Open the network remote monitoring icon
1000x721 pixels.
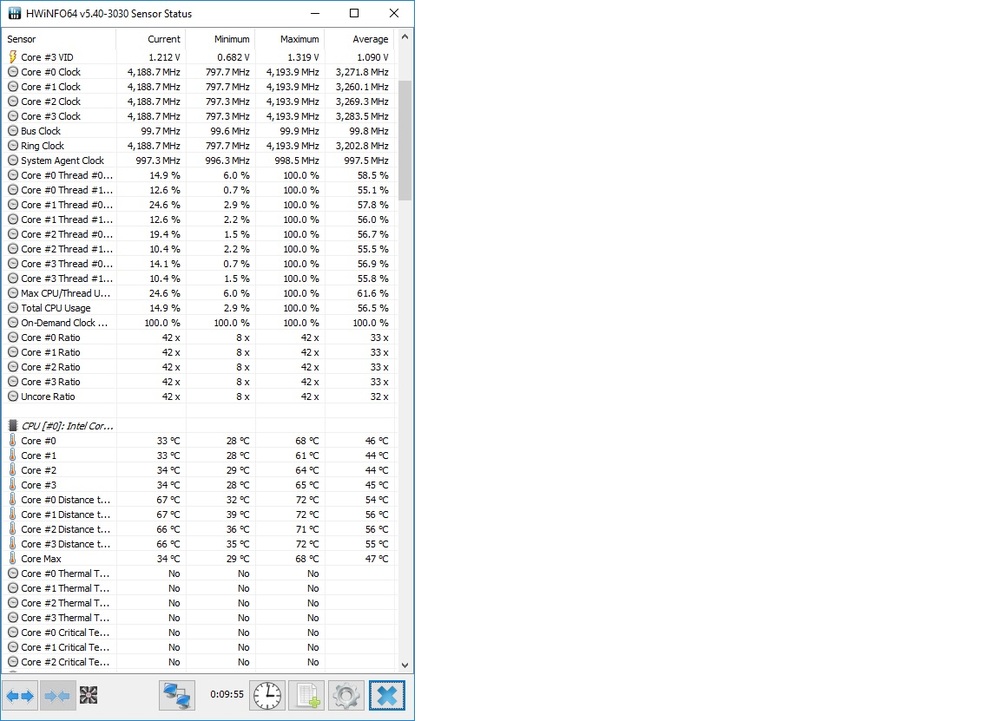178,695
